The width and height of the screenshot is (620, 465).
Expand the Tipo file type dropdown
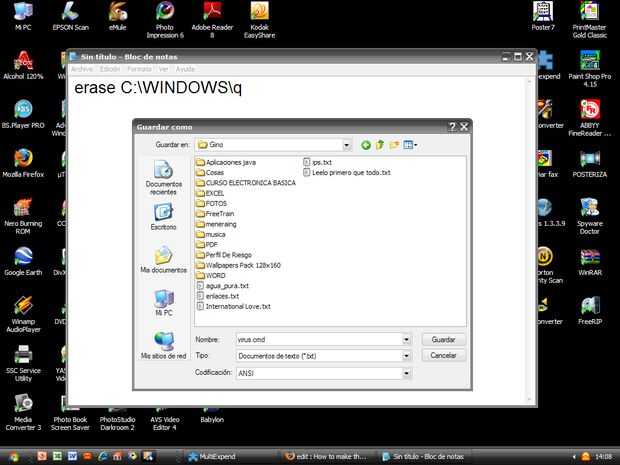[406, 356]
